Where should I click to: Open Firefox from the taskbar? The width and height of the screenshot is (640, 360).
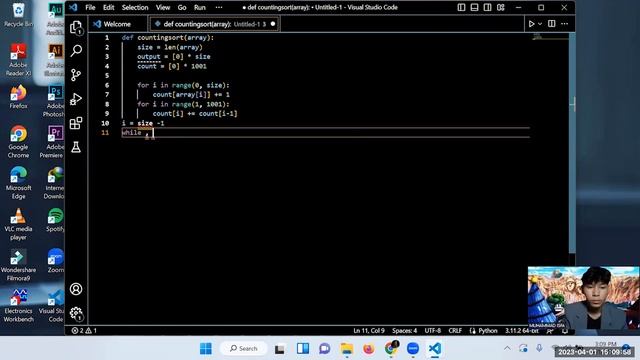369,349
